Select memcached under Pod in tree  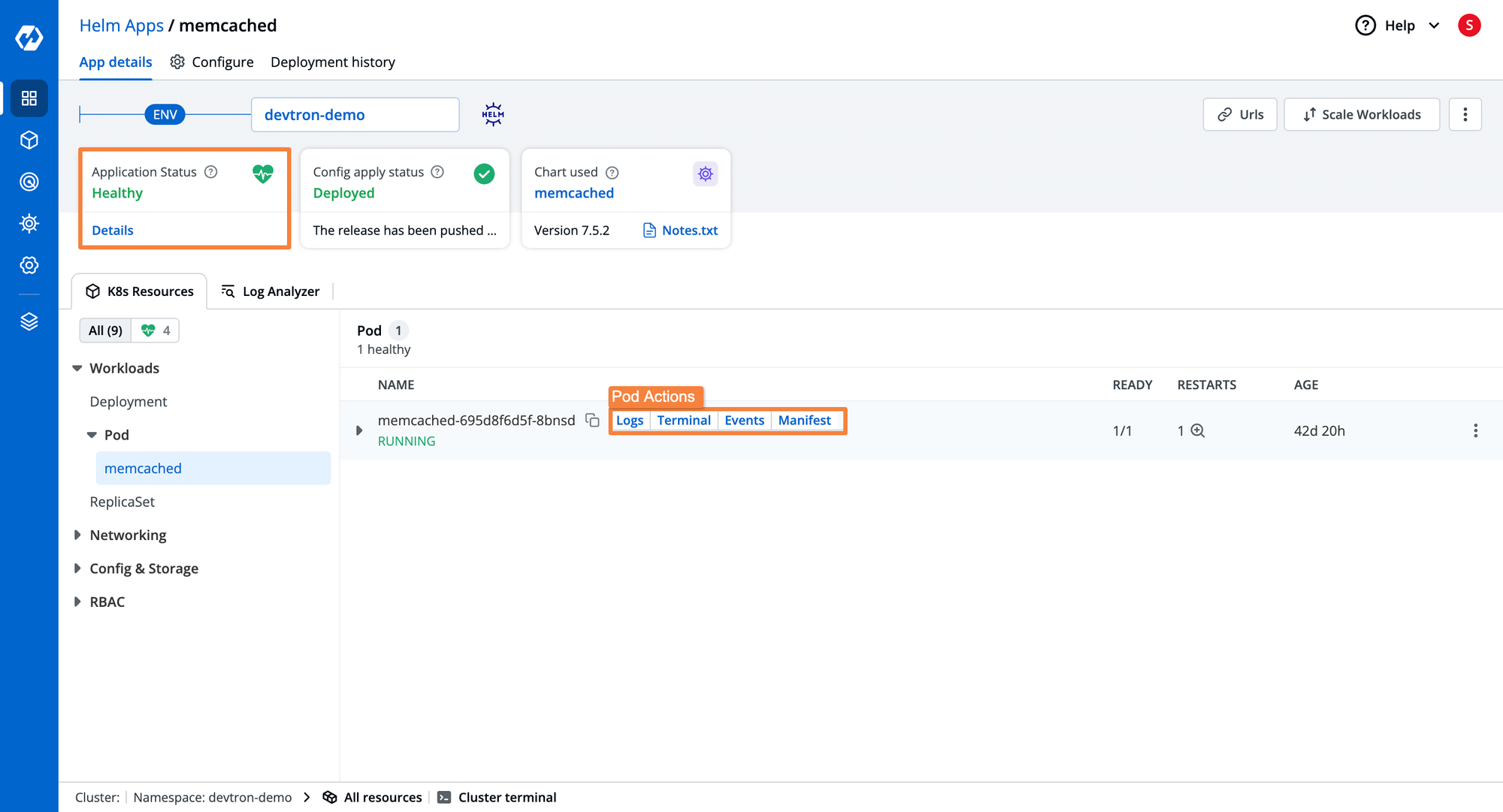(213, 468)
